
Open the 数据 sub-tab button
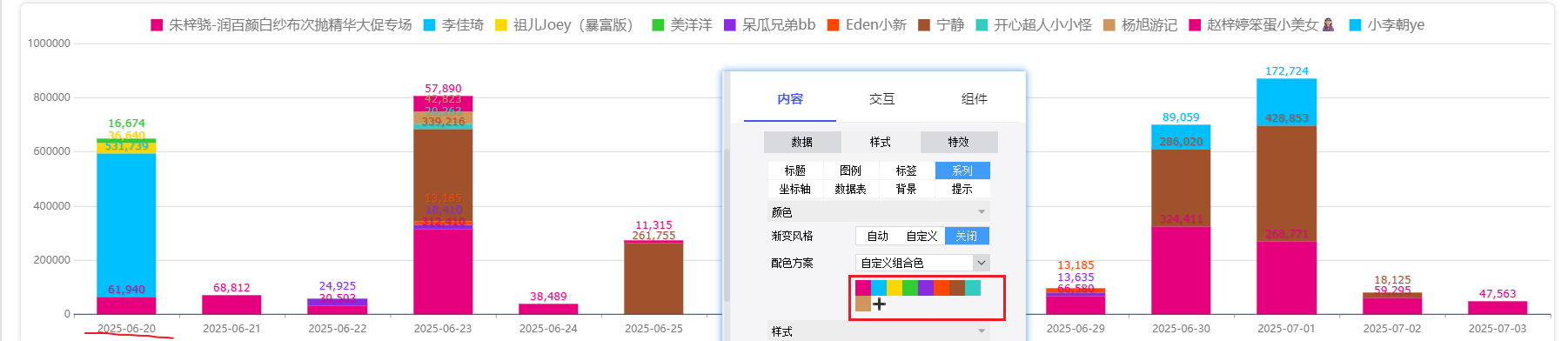(802, 142)
